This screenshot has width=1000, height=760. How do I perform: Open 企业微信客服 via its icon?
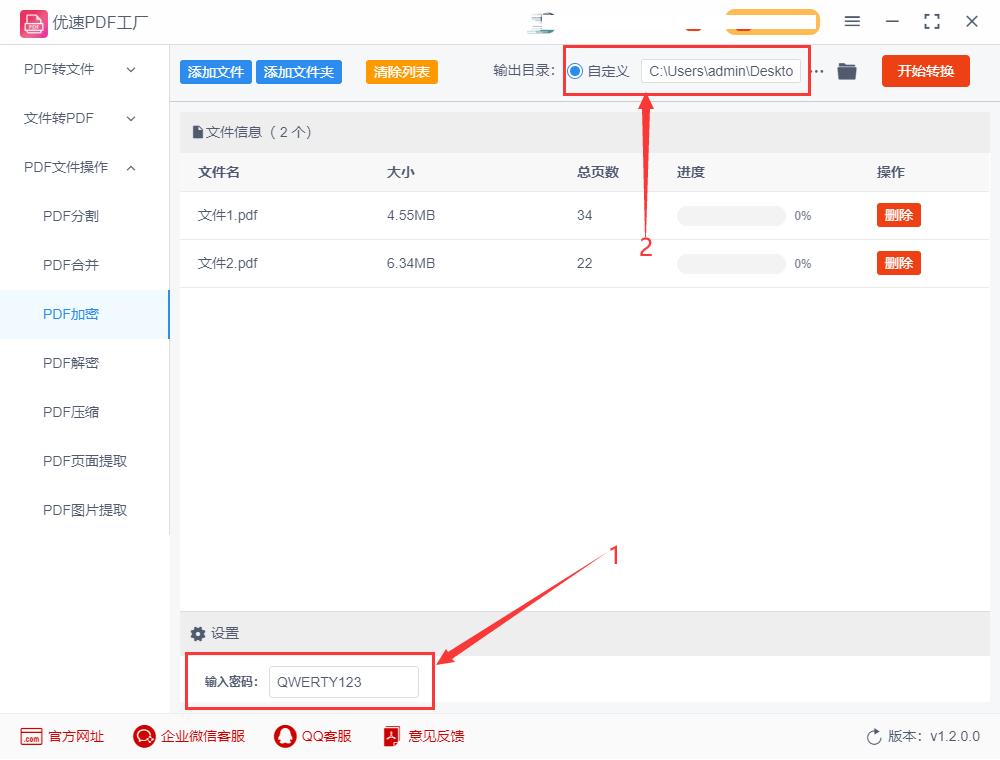143,736
